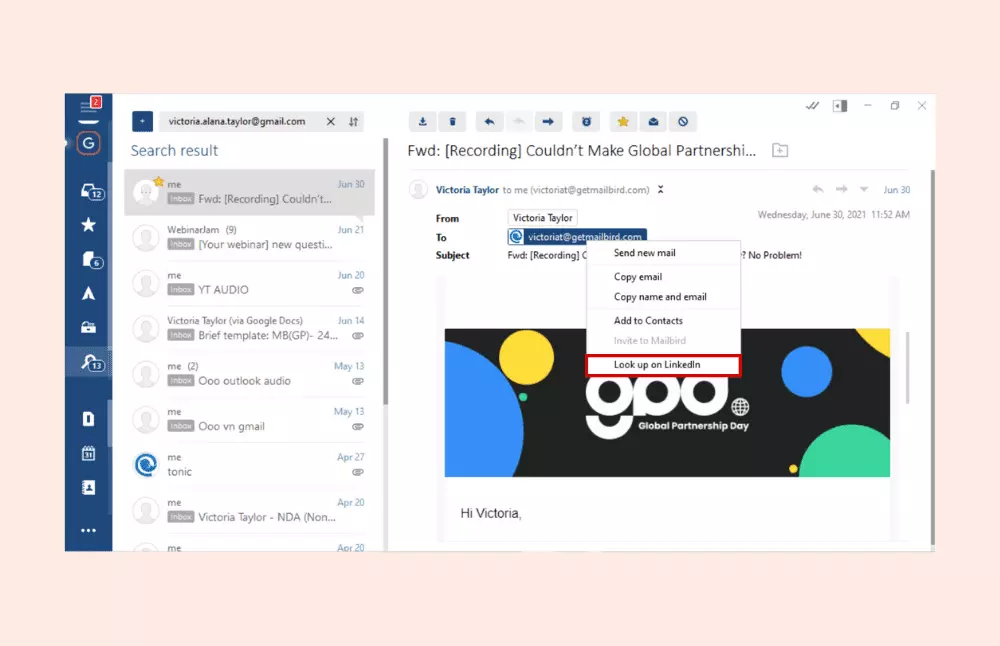
Task: Open the Inbox with 12 unread
Action: pyautogui.click(x=92, y=191)
